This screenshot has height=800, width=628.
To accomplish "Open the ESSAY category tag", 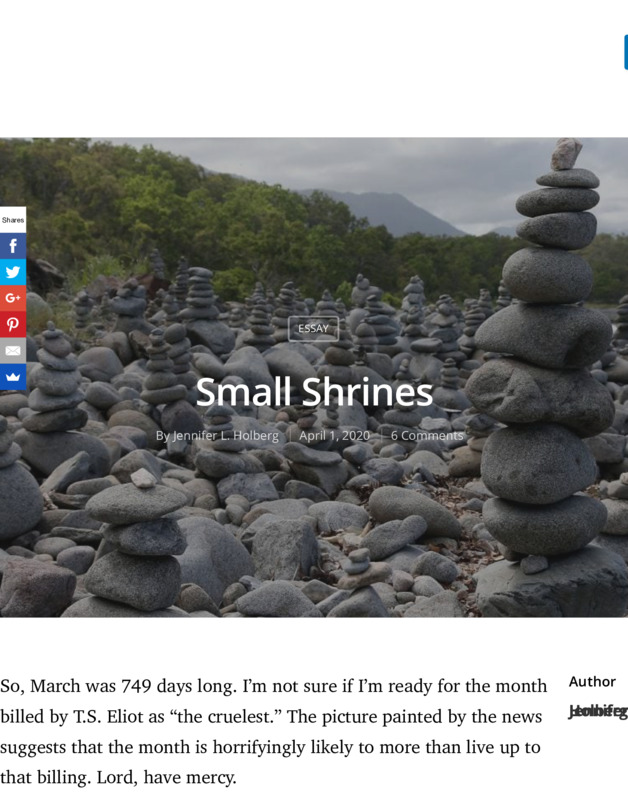I will click(313, 329).
